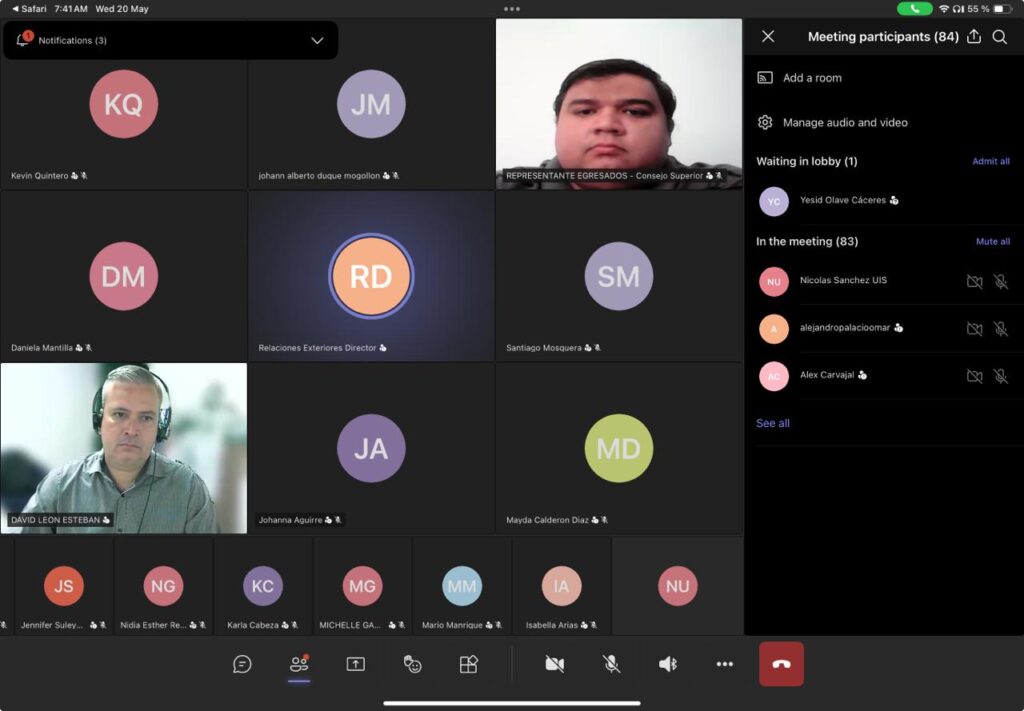Return to Safari via back arrow
The height and width of the screenshot is (711, 1024).
[29, 8]
